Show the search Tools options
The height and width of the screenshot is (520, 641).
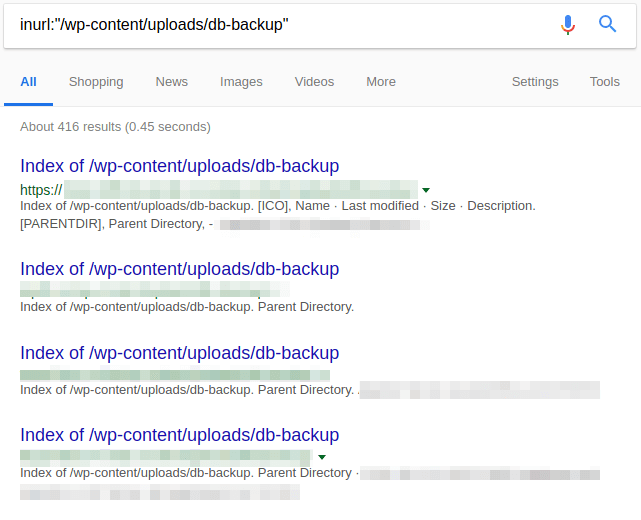tap(605, 82)
